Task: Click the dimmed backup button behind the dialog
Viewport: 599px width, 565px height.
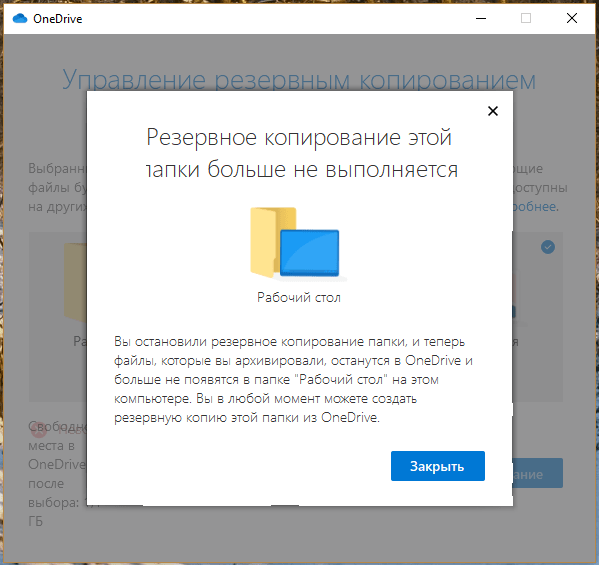Action: pos(538,473)
